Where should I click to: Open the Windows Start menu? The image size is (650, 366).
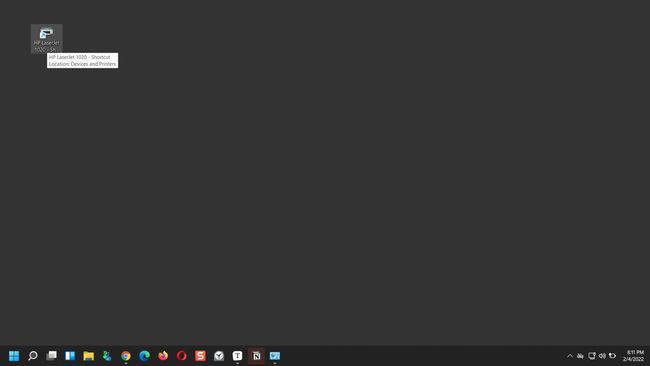point(14,356)
